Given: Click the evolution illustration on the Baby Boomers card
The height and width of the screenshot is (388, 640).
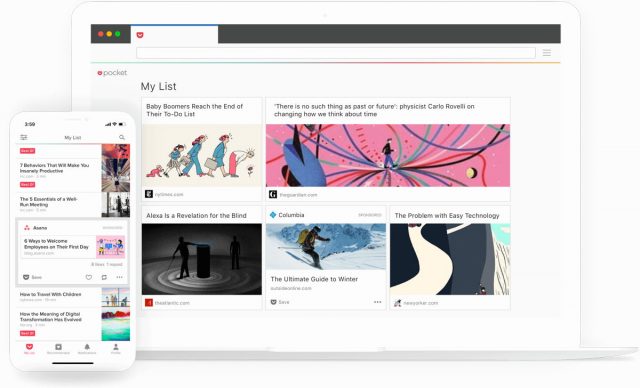Looking at the screenshot, I should click(202, 155).
